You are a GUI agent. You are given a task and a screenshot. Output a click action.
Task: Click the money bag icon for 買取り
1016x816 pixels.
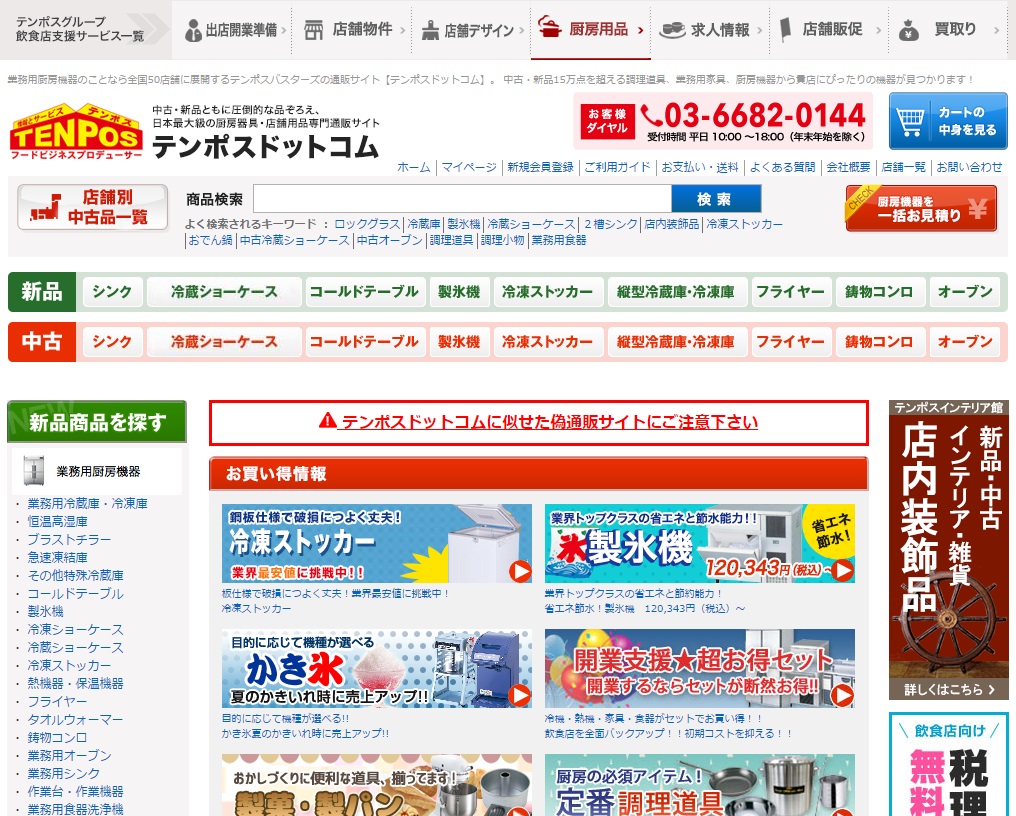coord(908,30)
